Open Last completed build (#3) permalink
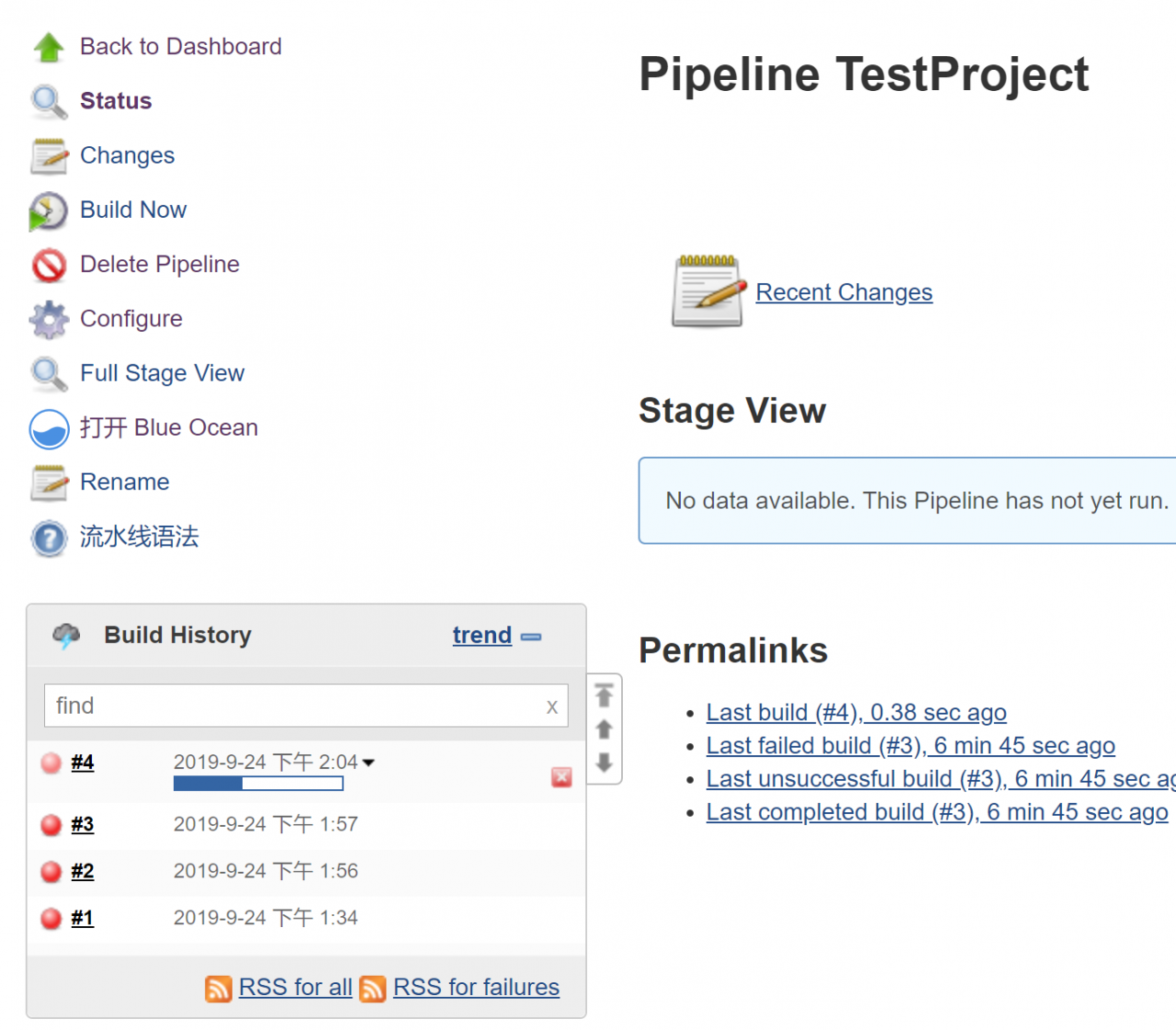This screenshot has height=1030, width=1176. [x=937, y=812]
